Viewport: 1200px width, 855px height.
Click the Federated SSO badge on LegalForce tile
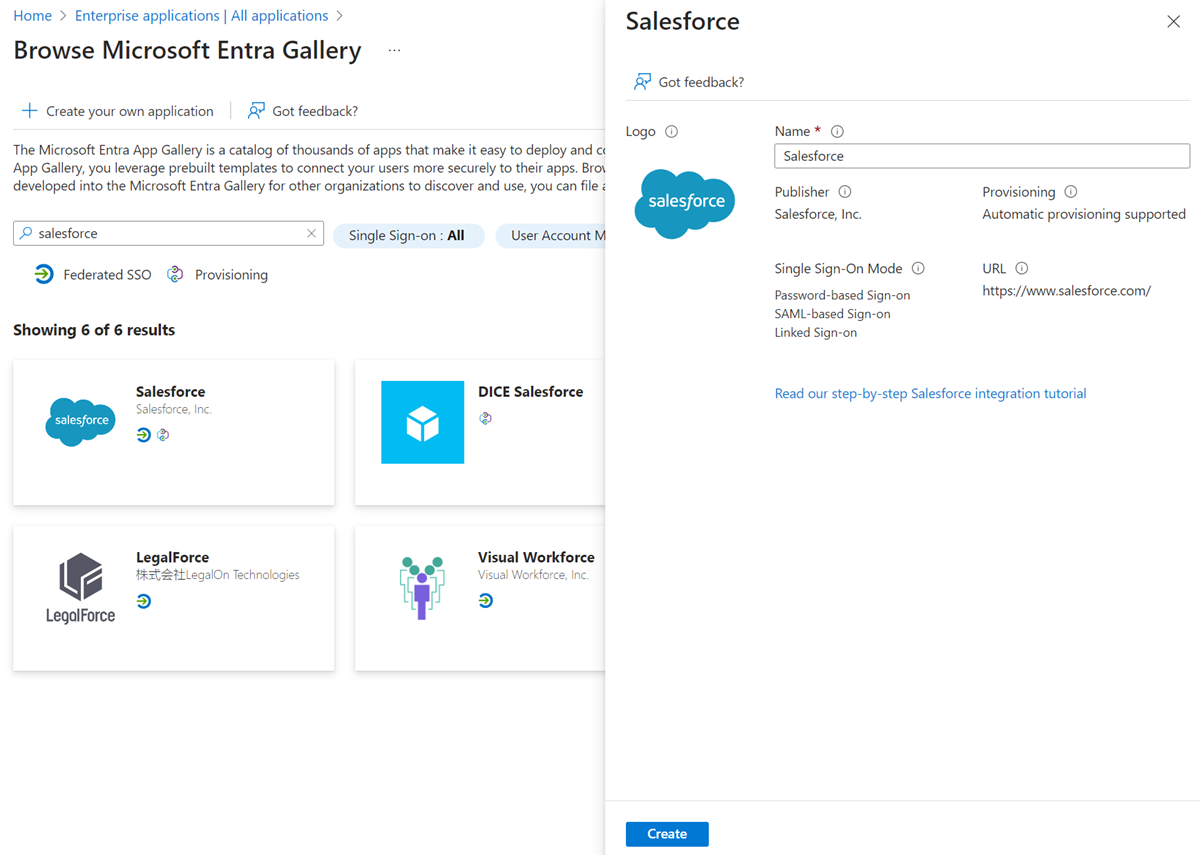point(145,600)
